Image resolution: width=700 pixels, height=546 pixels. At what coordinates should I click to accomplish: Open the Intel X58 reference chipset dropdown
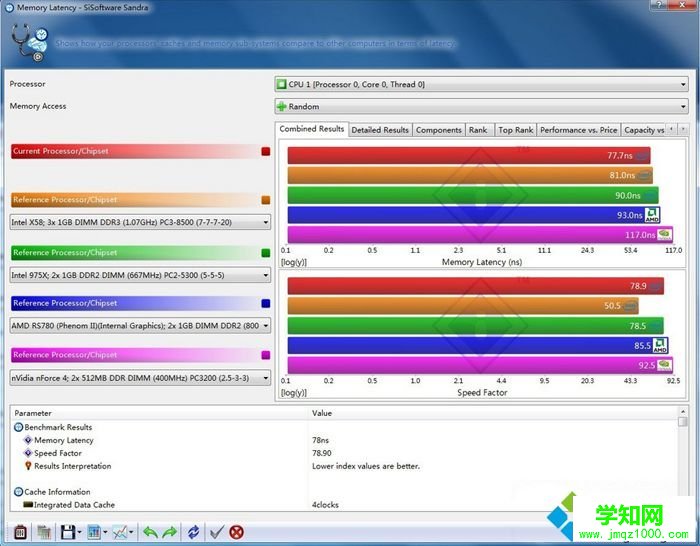[x=140, y=222]
